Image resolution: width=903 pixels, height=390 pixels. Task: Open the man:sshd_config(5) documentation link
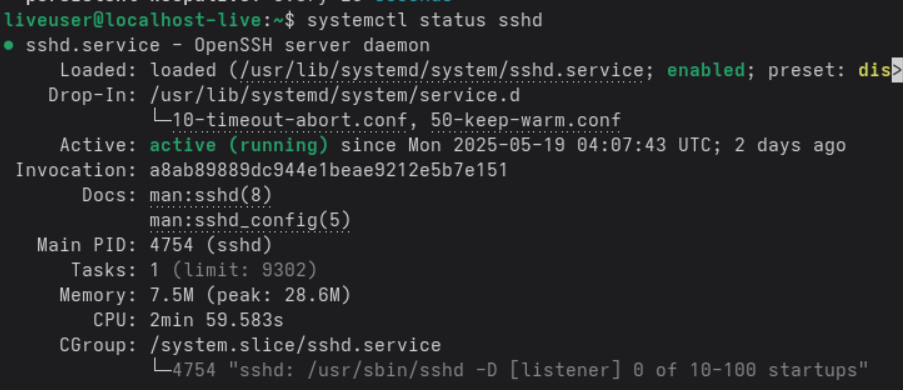(x=250, y=220)
